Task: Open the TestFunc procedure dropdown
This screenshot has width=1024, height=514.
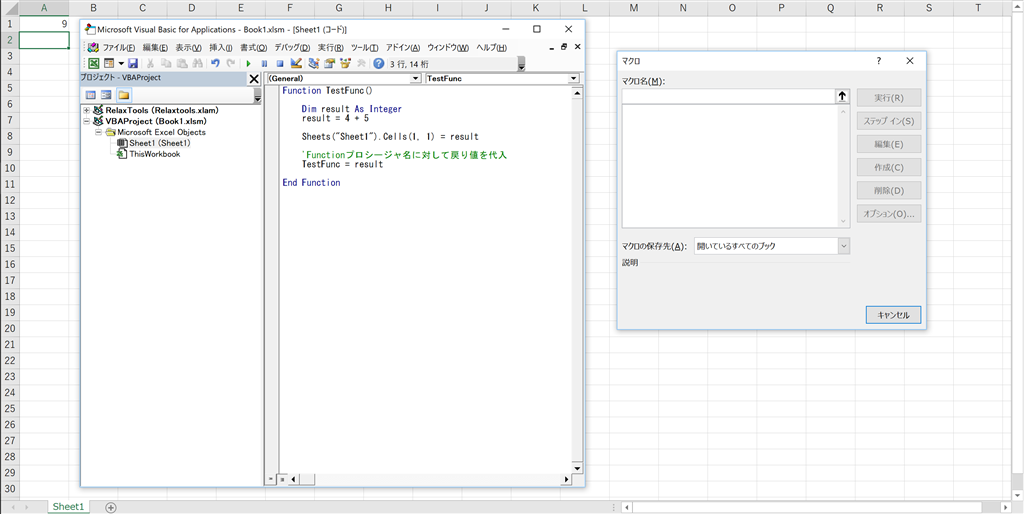Action: (573, 78)
